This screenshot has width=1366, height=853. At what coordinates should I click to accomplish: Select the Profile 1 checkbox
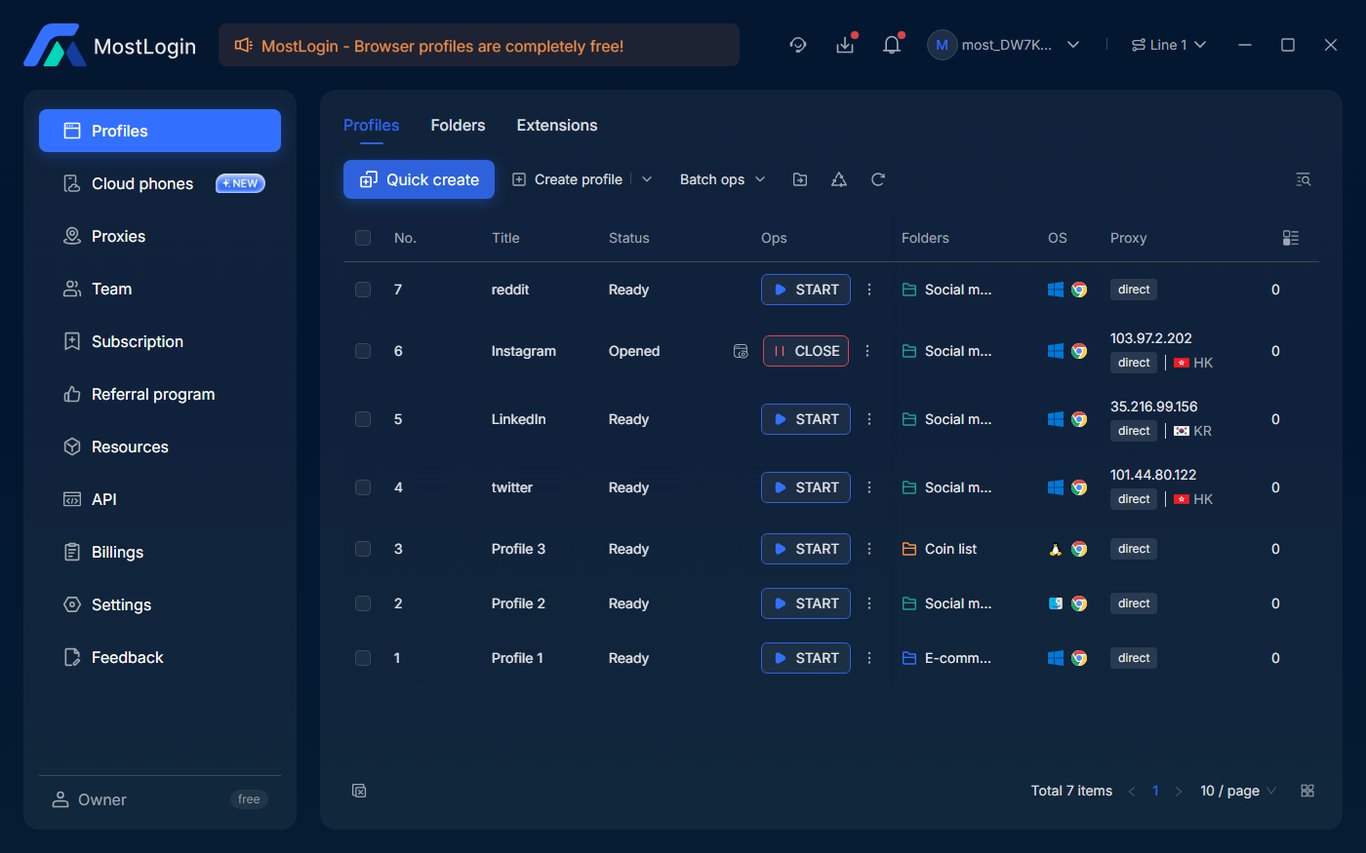pyautogui.click(x=363, y=658)
